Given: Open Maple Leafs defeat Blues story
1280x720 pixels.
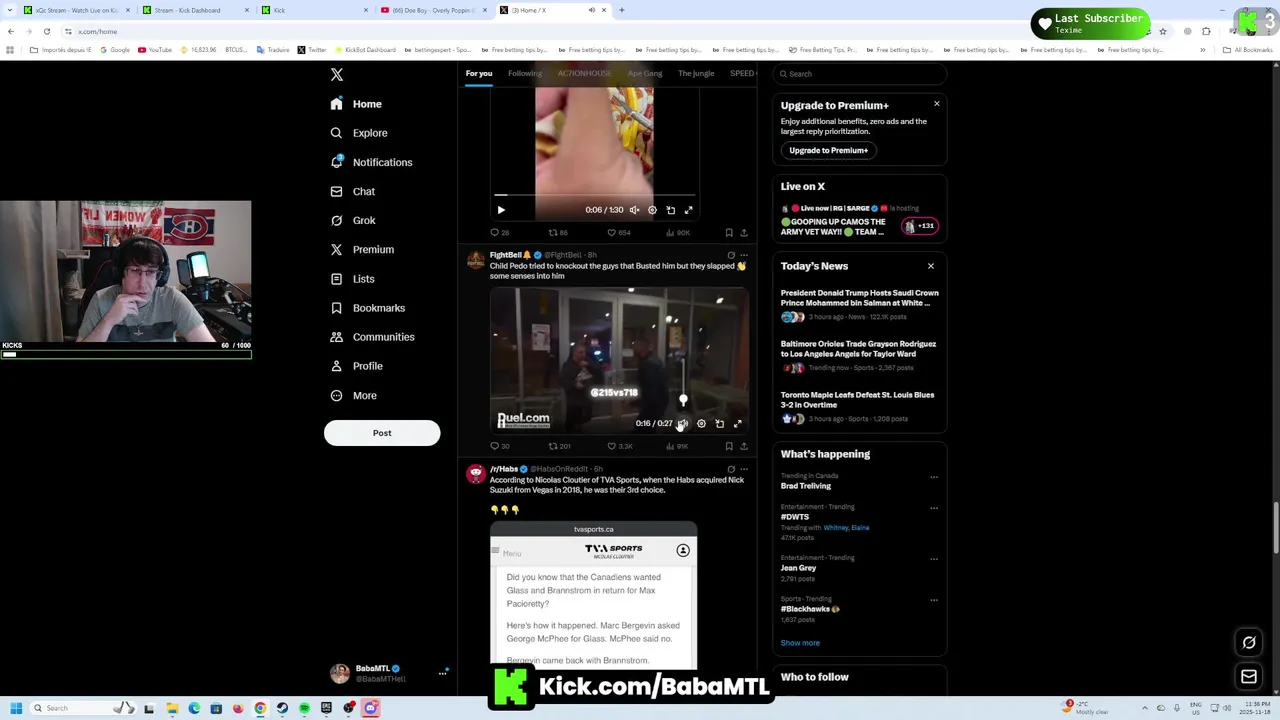Looking at the screenshot, I should (860, 406).
